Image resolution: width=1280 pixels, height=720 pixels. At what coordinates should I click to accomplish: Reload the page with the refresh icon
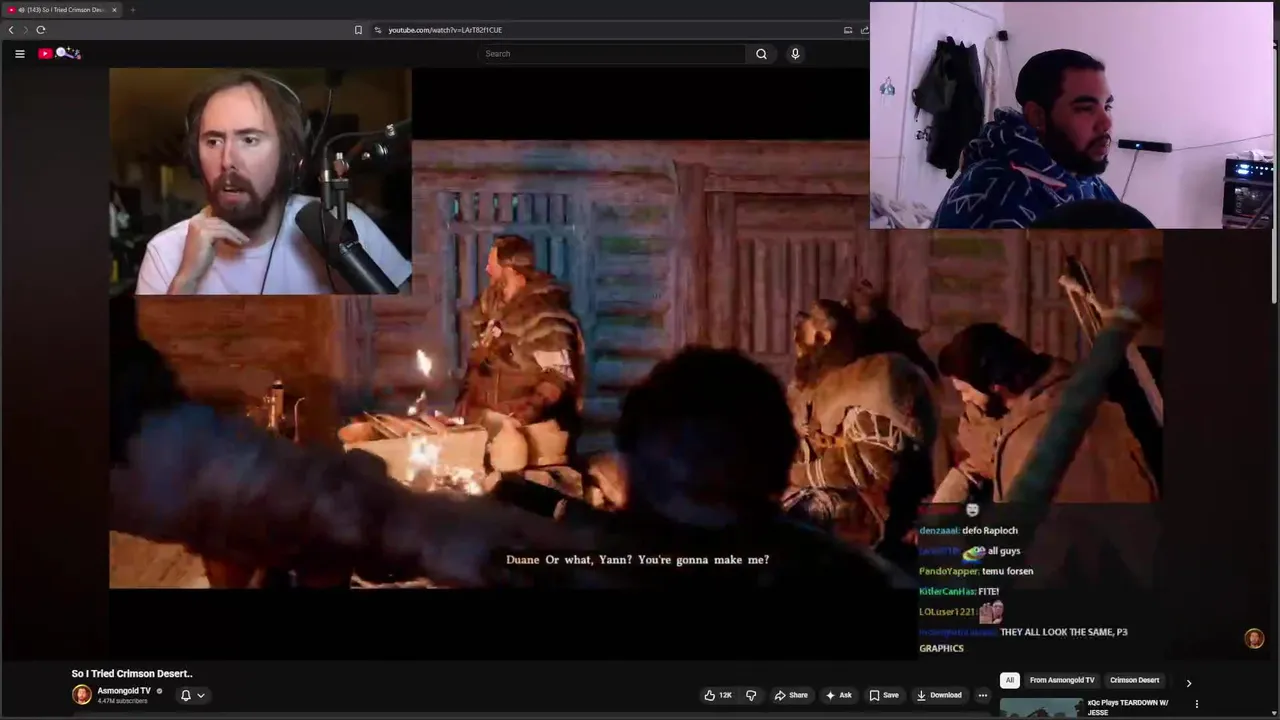click(41, 30)
